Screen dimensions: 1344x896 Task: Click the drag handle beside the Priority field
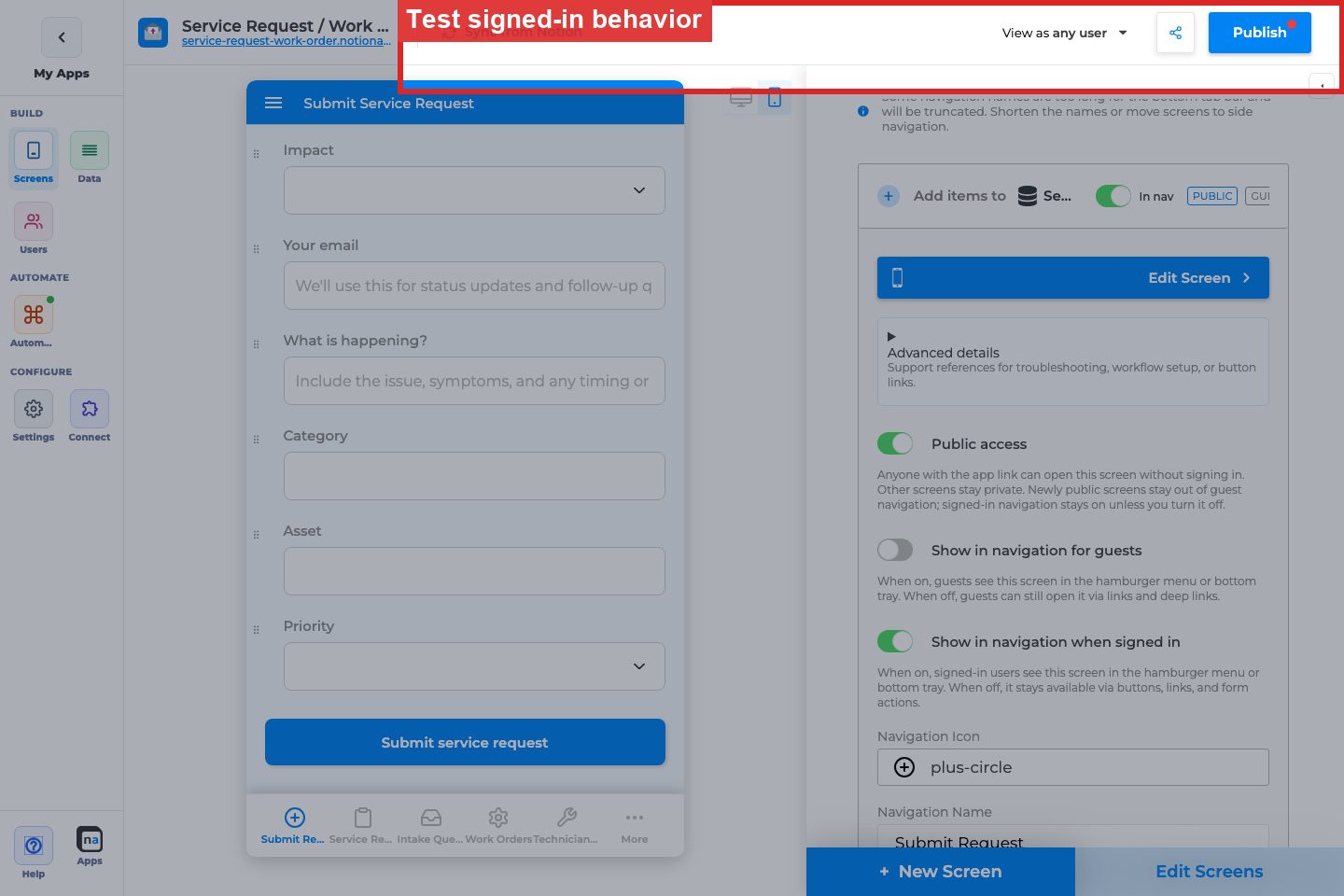click(x=257, y=630)
